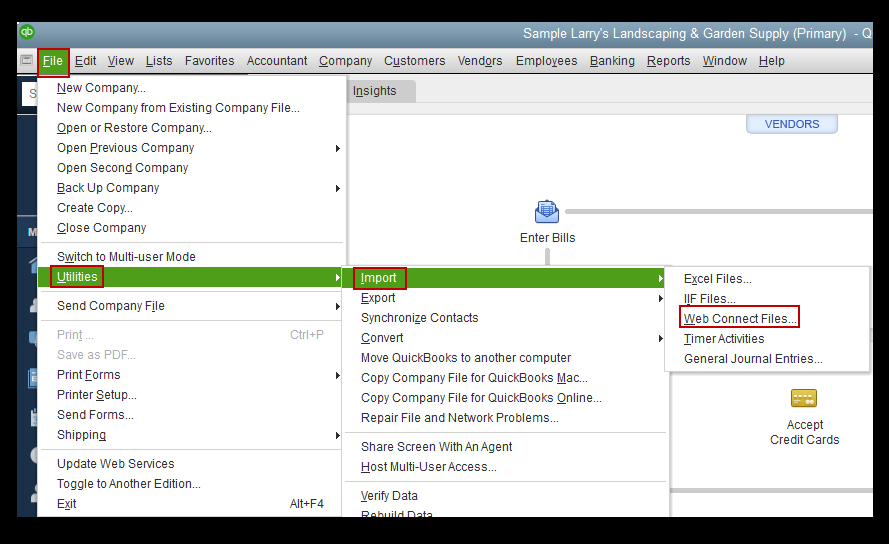Open the Favorites menu
Screen dimensions: 889x544
[x=209, y=61]
